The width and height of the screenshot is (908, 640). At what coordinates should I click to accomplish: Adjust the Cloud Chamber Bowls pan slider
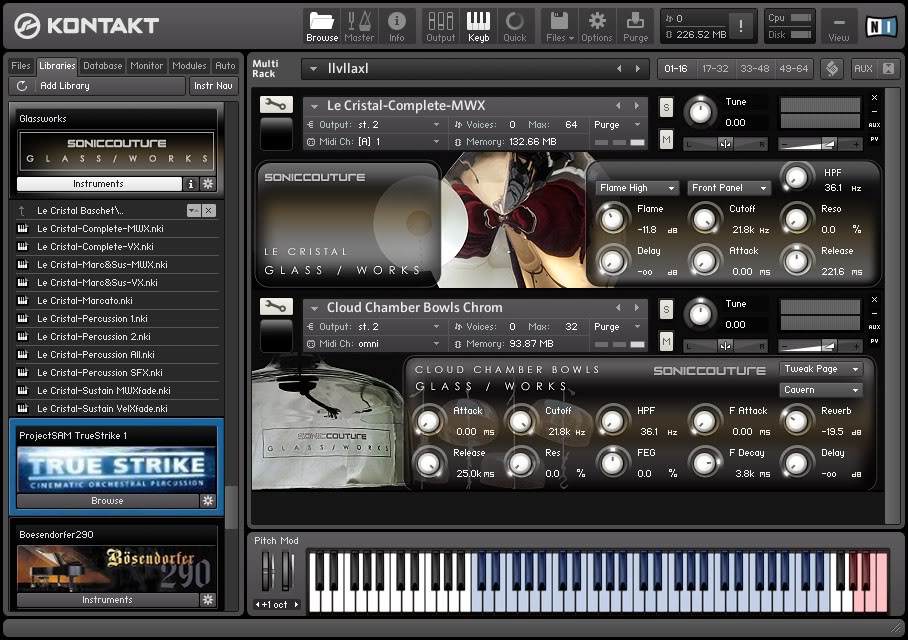(x=725, y=346)
